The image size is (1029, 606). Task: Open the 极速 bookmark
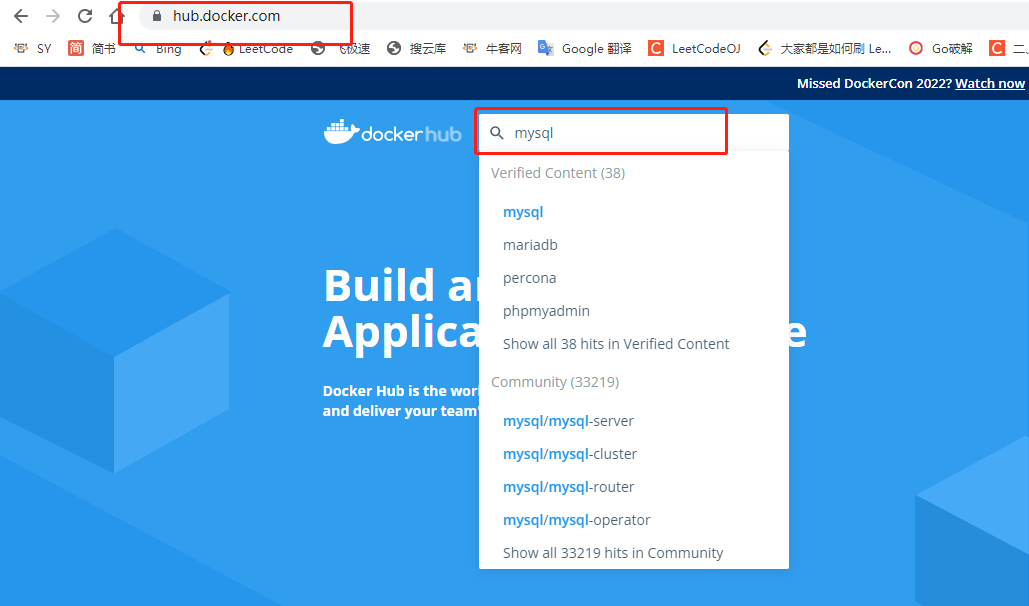pos(341,49)
